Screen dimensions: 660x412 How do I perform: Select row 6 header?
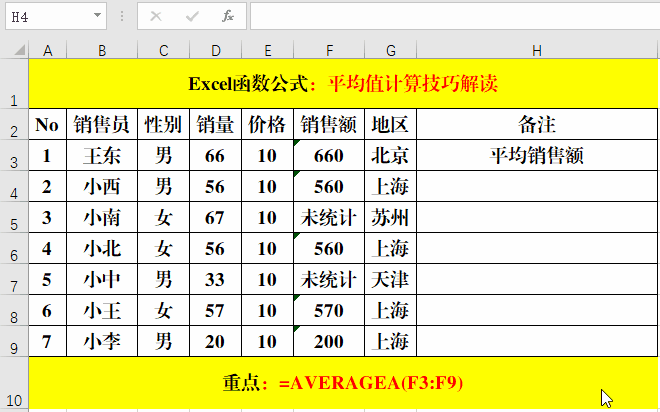pos(14,248)
